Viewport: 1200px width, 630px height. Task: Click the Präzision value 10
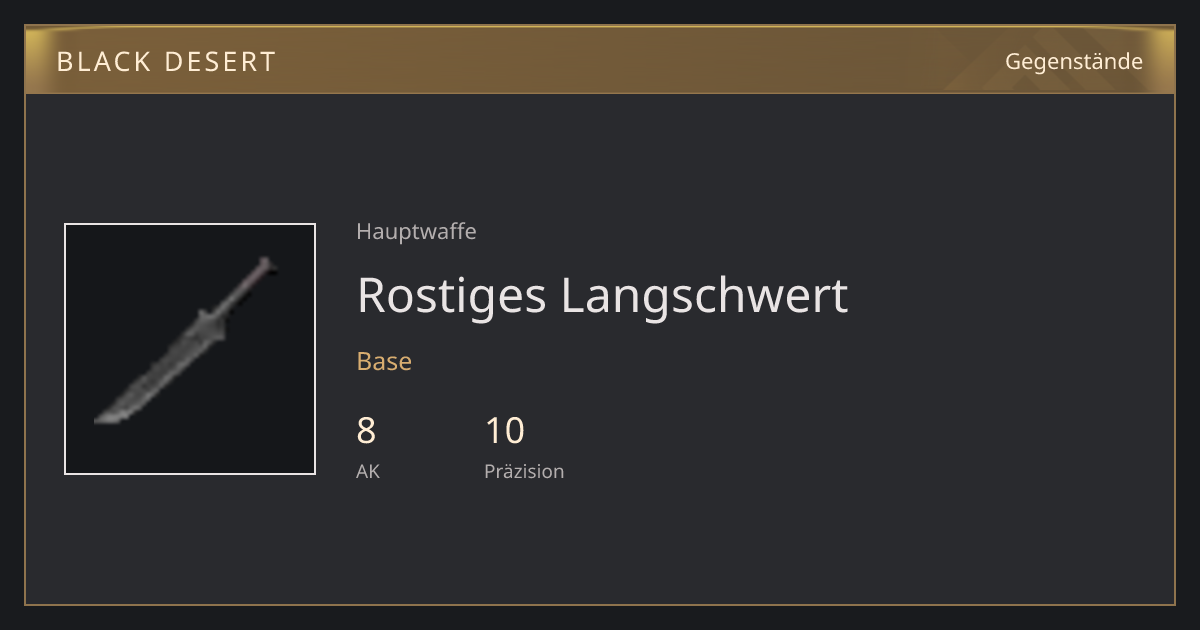point(504,430)
